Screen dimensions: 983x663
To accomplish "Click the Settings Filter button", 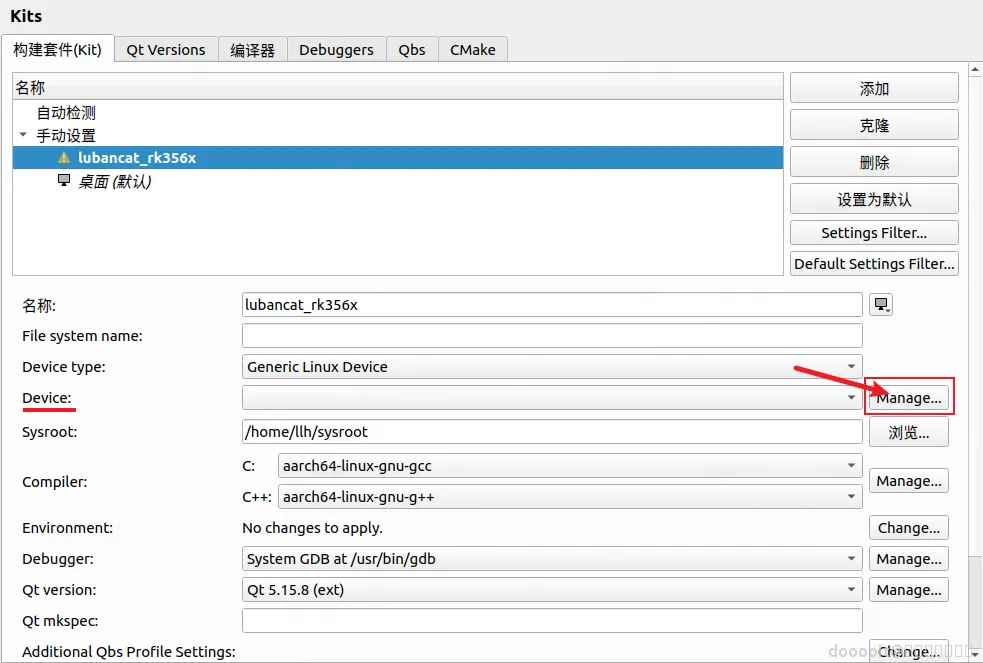I will coord(874,232).
